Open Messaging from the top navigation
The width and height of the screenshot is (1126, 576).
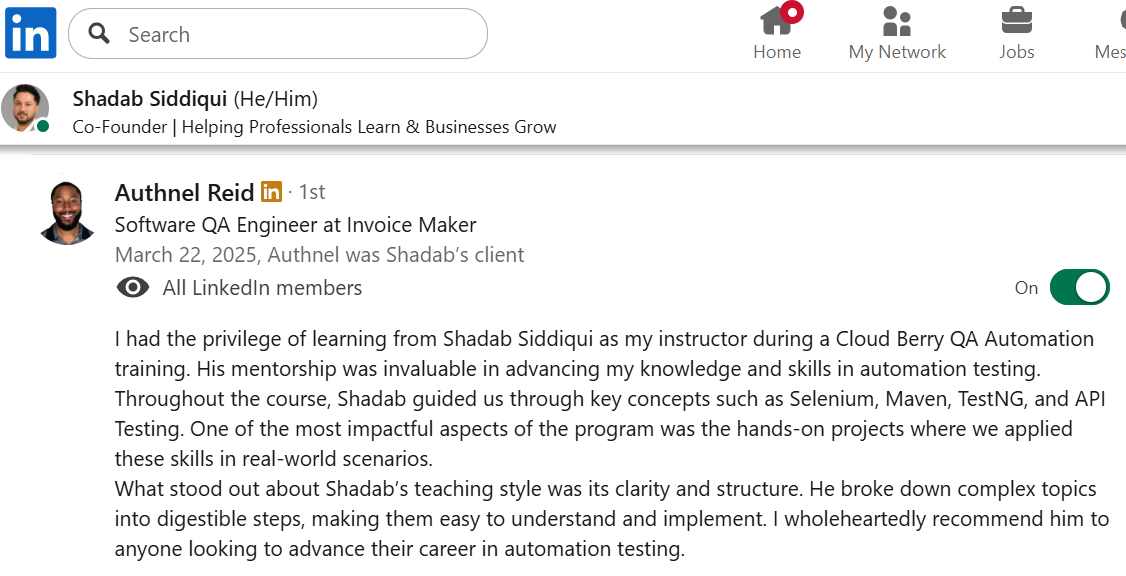[x=1110, y=34]
